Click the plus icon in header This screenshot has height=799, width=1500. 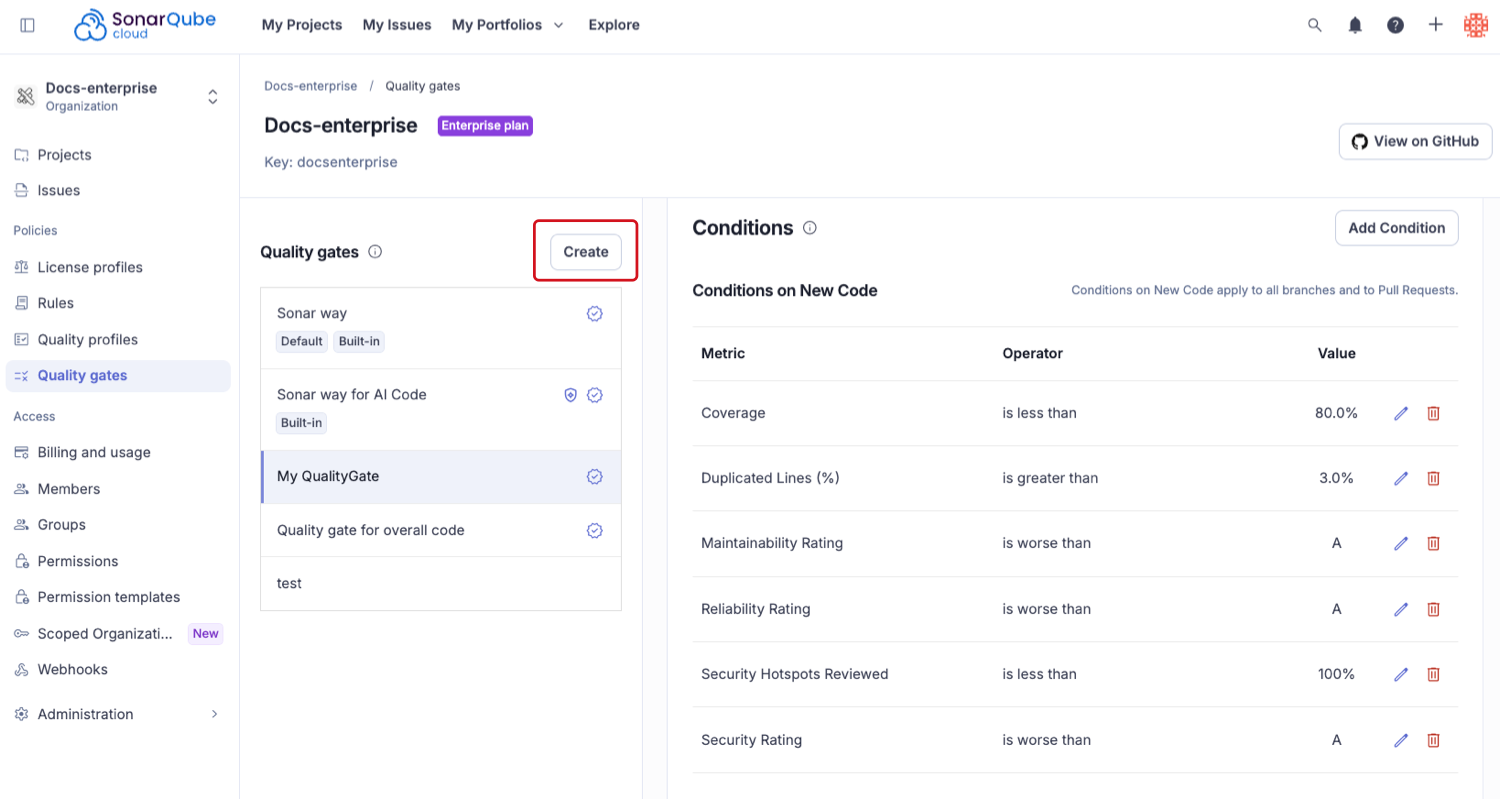[x=1435, y=25]
